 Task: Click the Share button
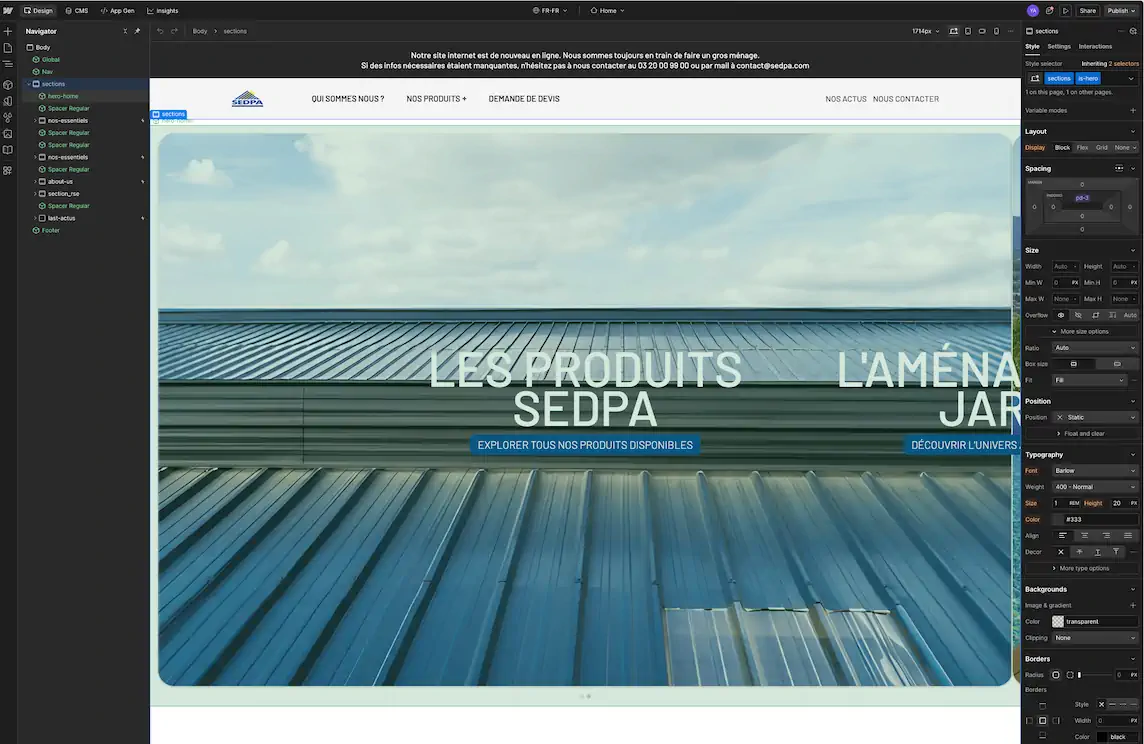tap(1087, 11)
